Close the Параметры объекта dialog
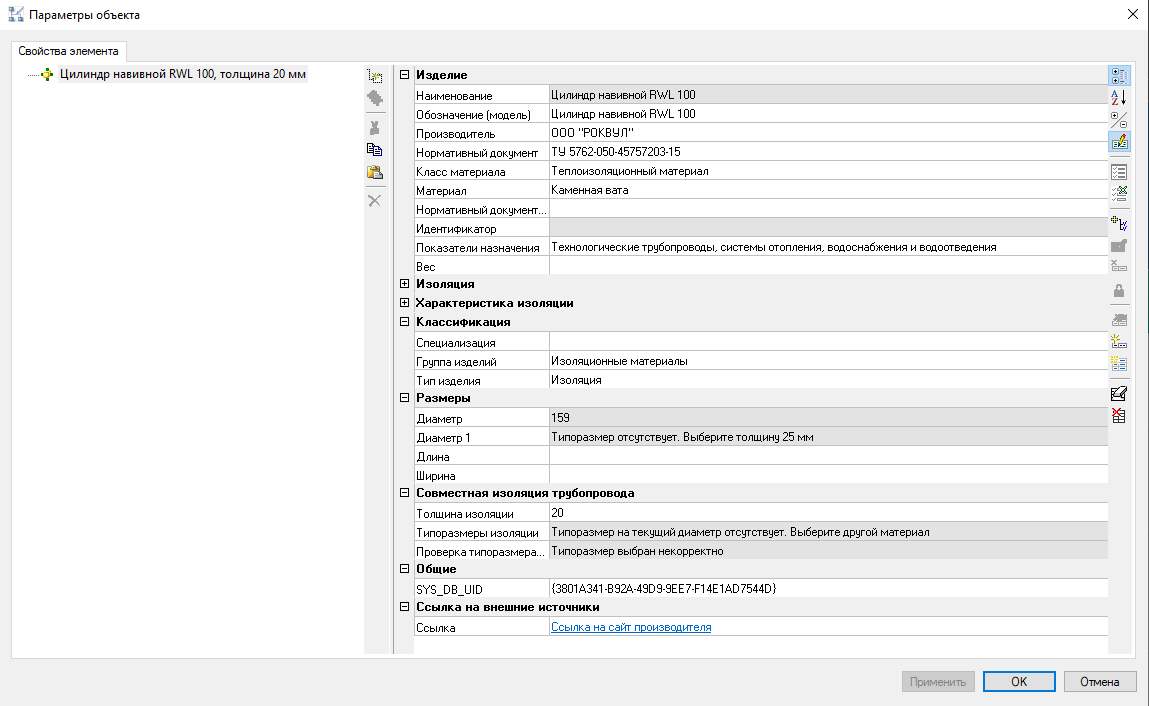The height and width of the screenshot is (706, 1149). [x=1132, y=14]
